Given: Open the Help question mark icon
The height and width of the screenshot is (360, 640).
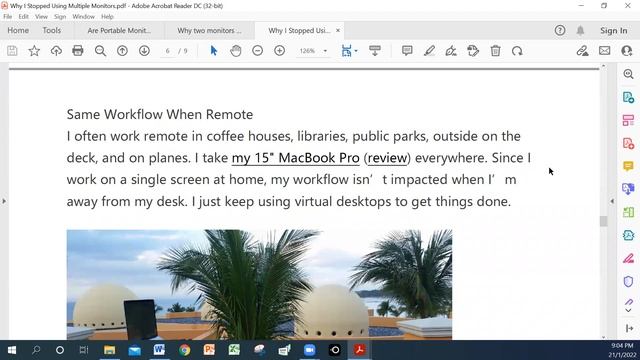Looking at the screenshot, I should pyautogui.click(x=560, y=30).
